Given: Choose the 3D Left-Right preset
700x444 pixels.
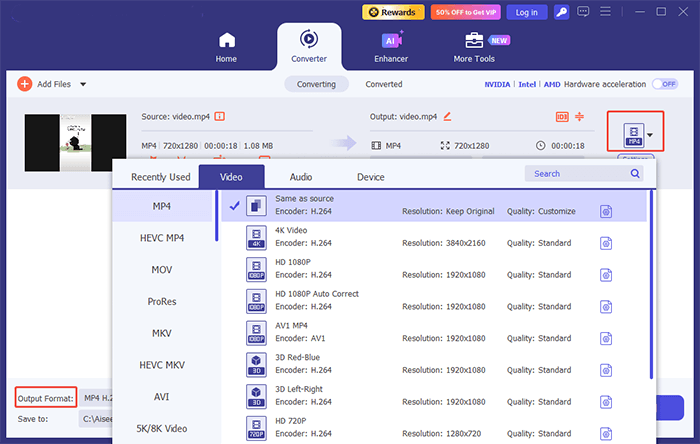Looking at the screenshot, I should [434, 395].
